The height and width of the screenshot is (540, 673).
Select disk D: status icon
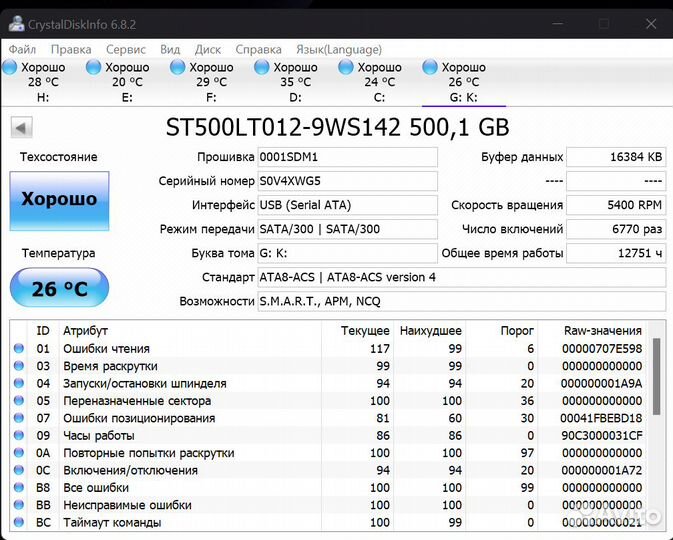click(x=262, y=67)
